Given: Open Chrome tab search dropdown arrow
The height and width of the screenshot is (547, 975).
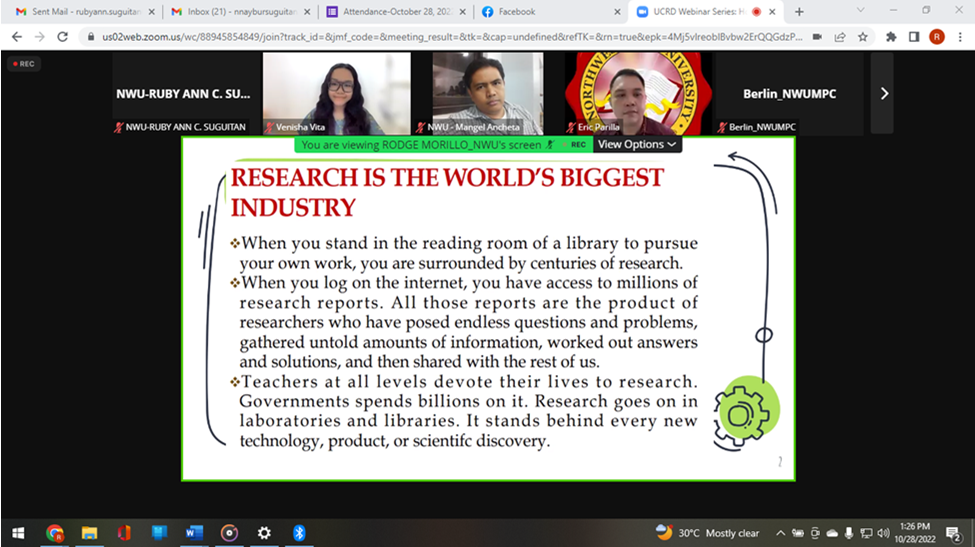Looking at the screenshot, I should coord(859,11).
